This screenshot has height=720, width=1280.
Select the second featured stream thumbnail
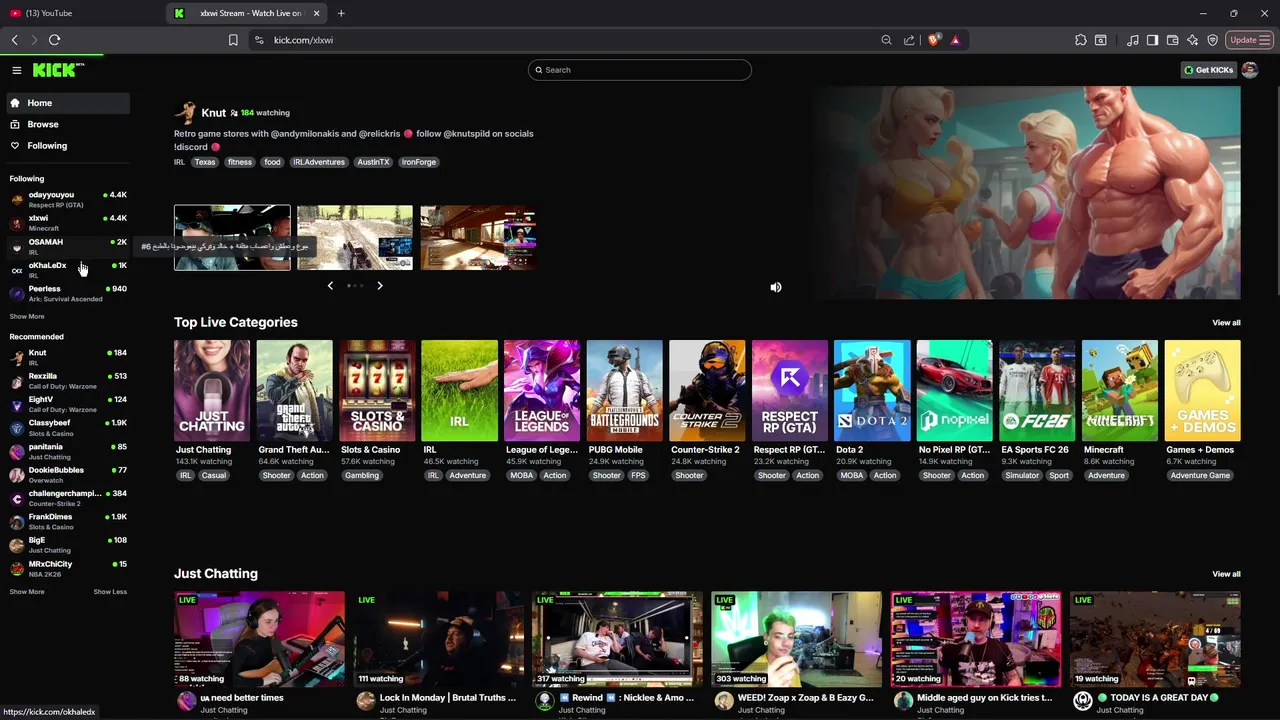coord(355,238)
